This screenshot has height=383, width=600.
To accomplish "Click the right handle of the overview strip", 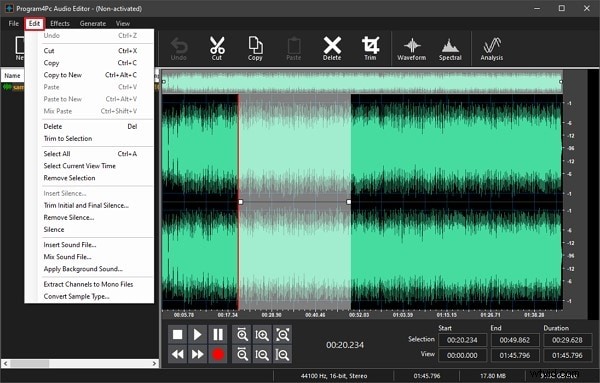I will (x=561, y=81).
